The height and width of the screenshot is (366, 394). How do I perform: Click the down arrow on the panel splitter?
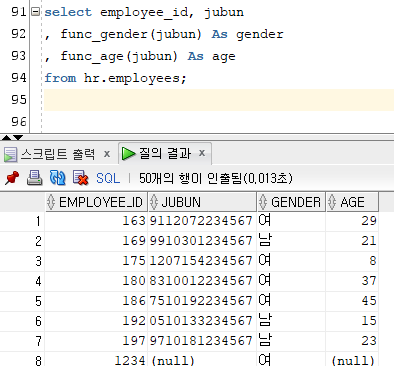(x=18, y=137)
